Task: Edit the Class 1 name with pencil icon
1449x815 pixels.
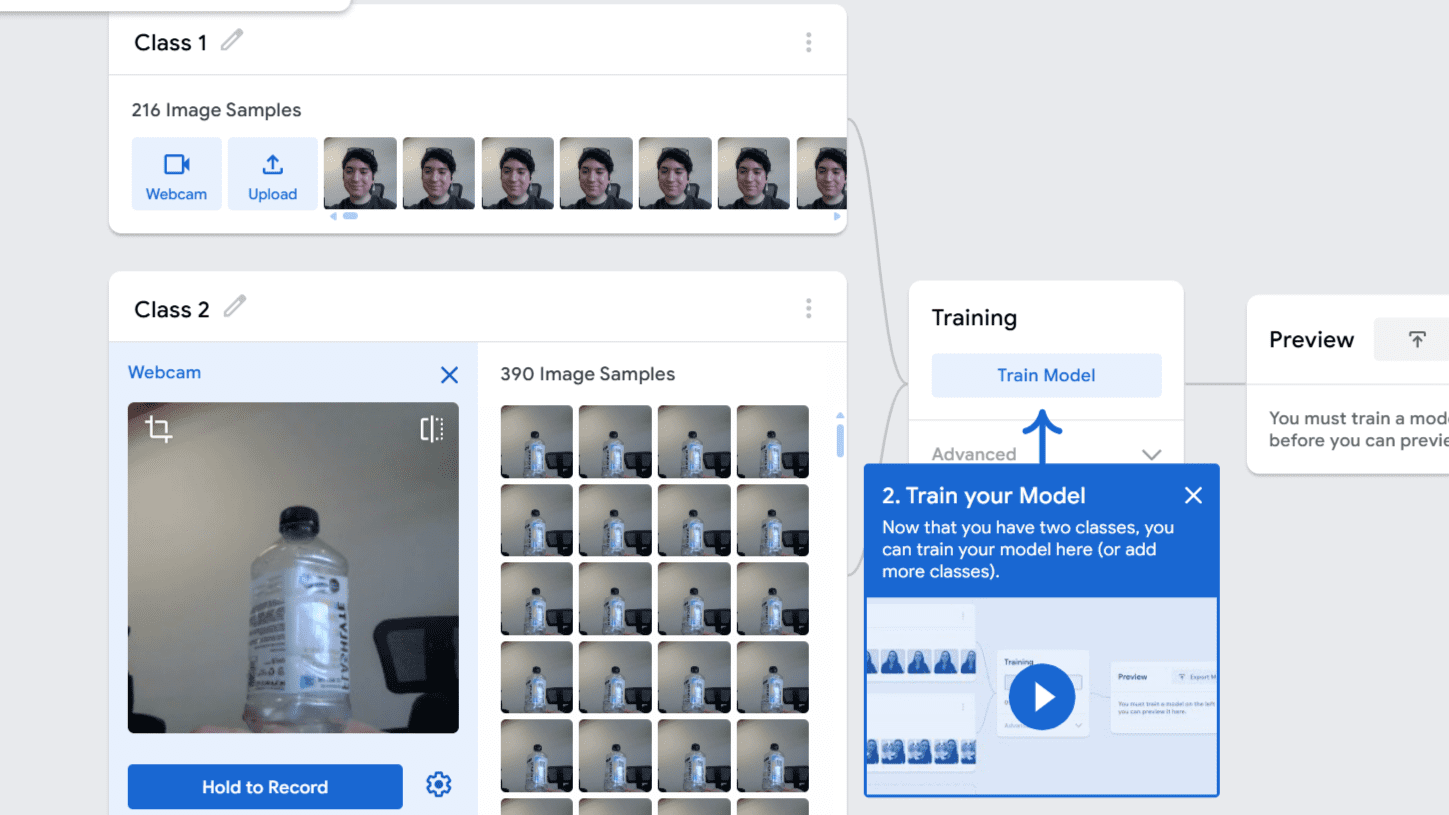Action: [x=232, y=40]
